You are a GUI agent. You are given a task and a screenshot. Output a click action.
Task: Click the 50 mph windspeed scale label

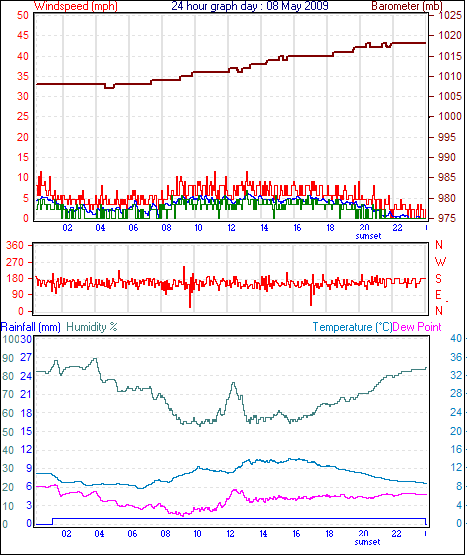(x=22, y=15)
